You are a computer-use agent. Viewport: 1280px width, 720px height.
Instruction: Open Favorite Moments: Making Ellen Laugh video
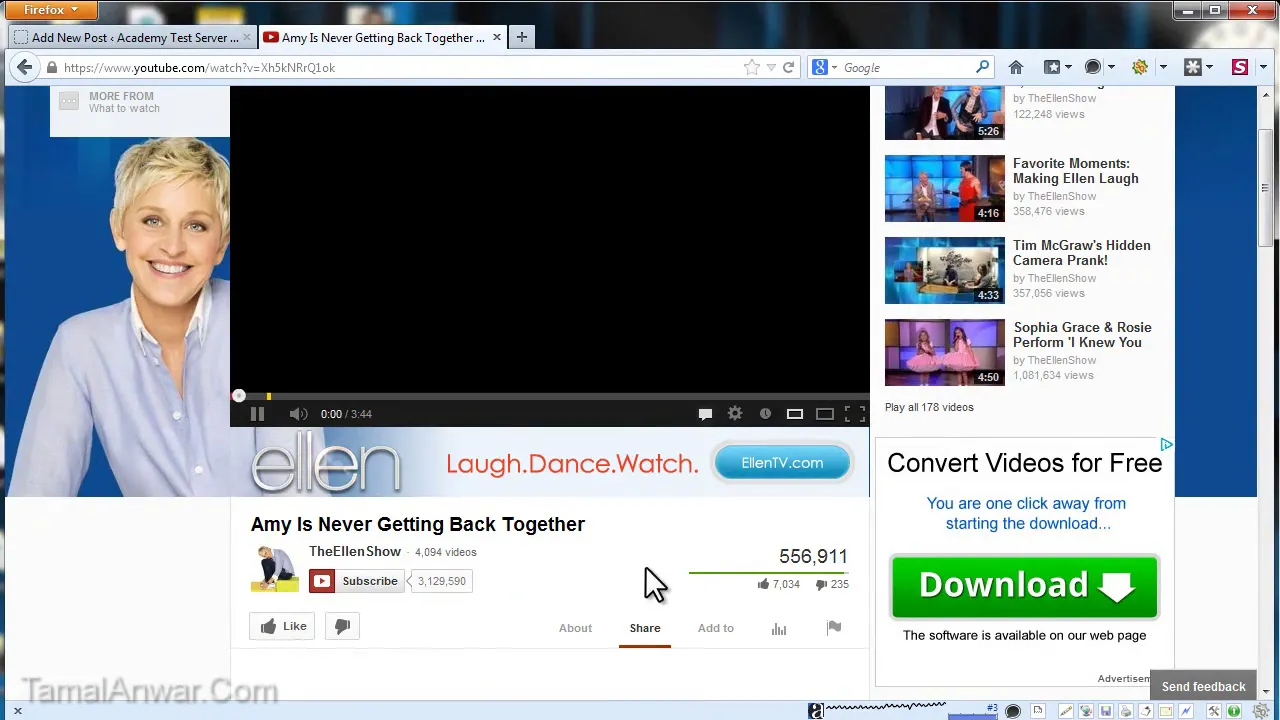click(1076, 171)
